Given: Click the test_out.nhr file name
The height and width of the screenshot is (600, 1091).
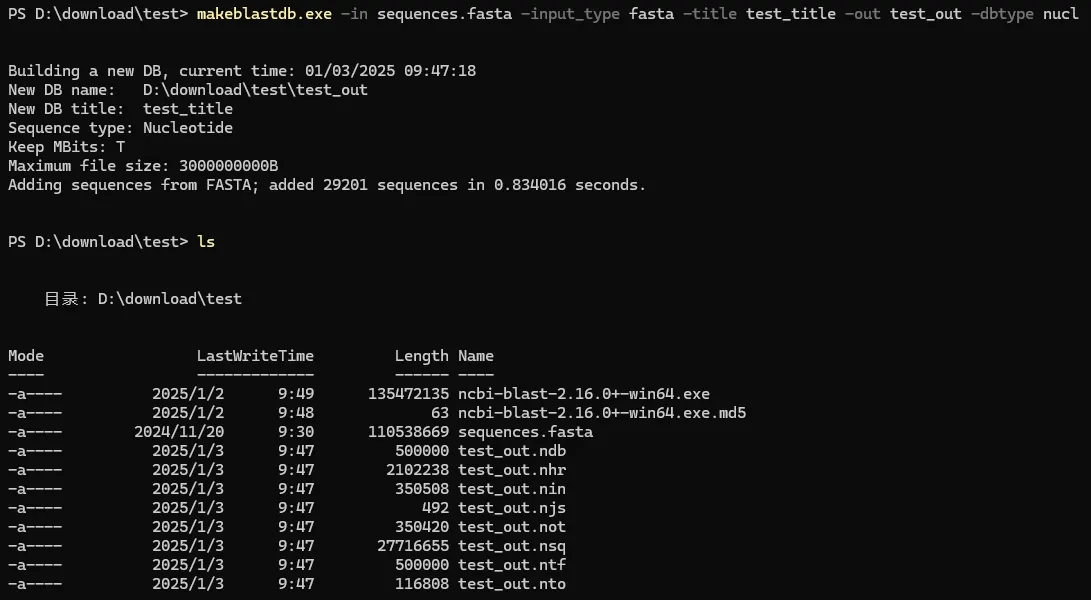Looking at the screenshot, I should pyautogui.click(x=511, y=470).
